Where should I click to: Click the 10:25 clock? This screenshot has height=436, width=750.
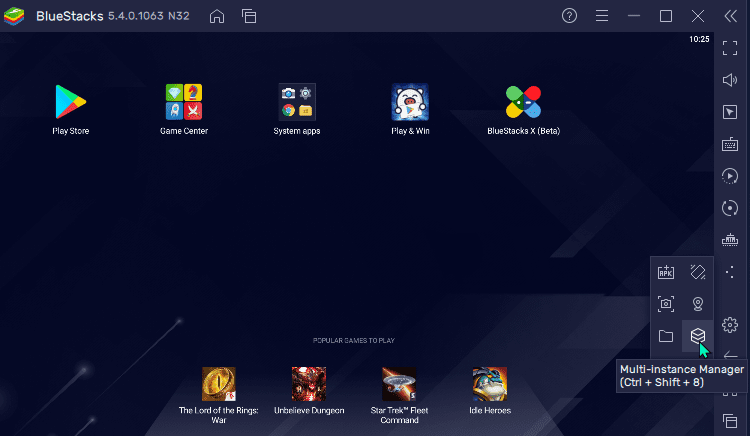click(699, 39)
